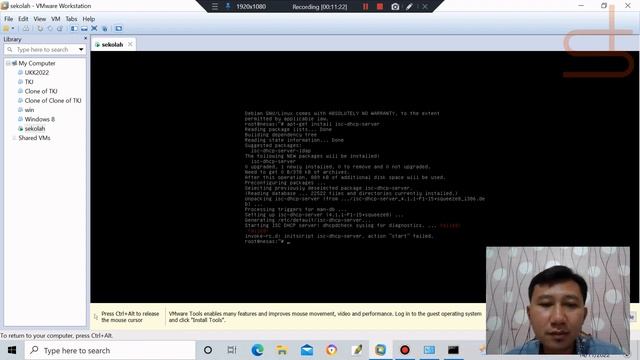The image size is (640, 360).
Task: Click the VM power control toolbar icon
Action: (x=6, y=29)
